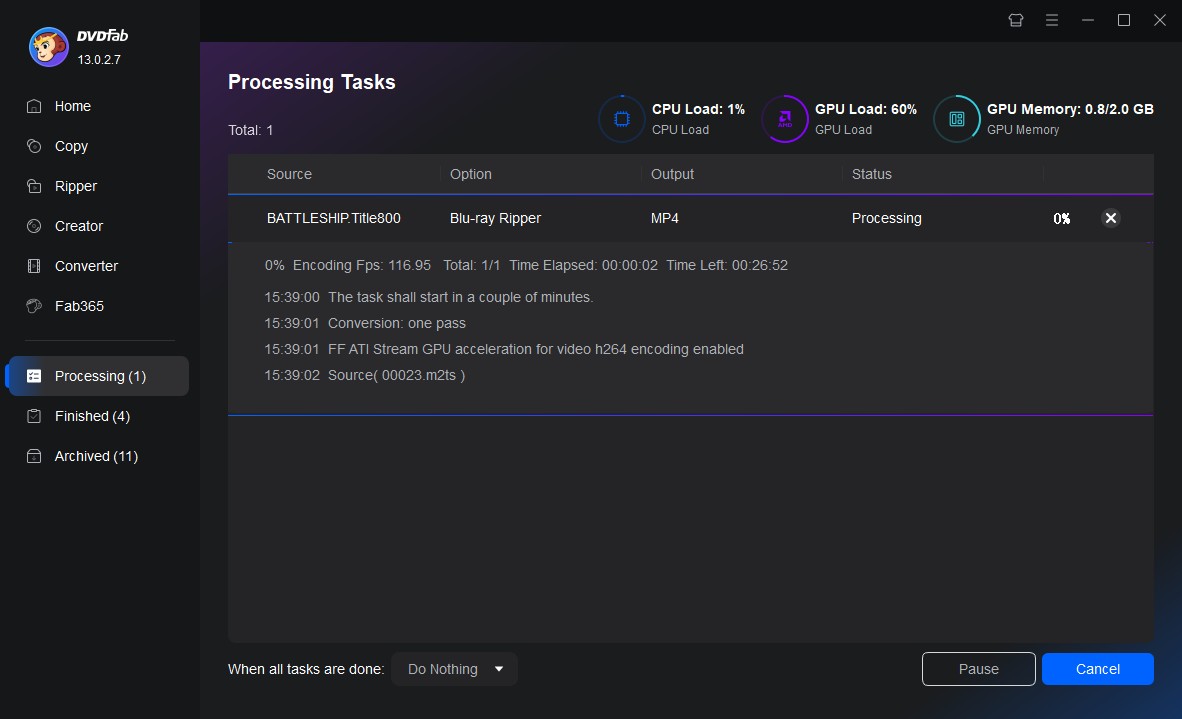
Task: Click the MP4 output cell
Action: (664, 219)
